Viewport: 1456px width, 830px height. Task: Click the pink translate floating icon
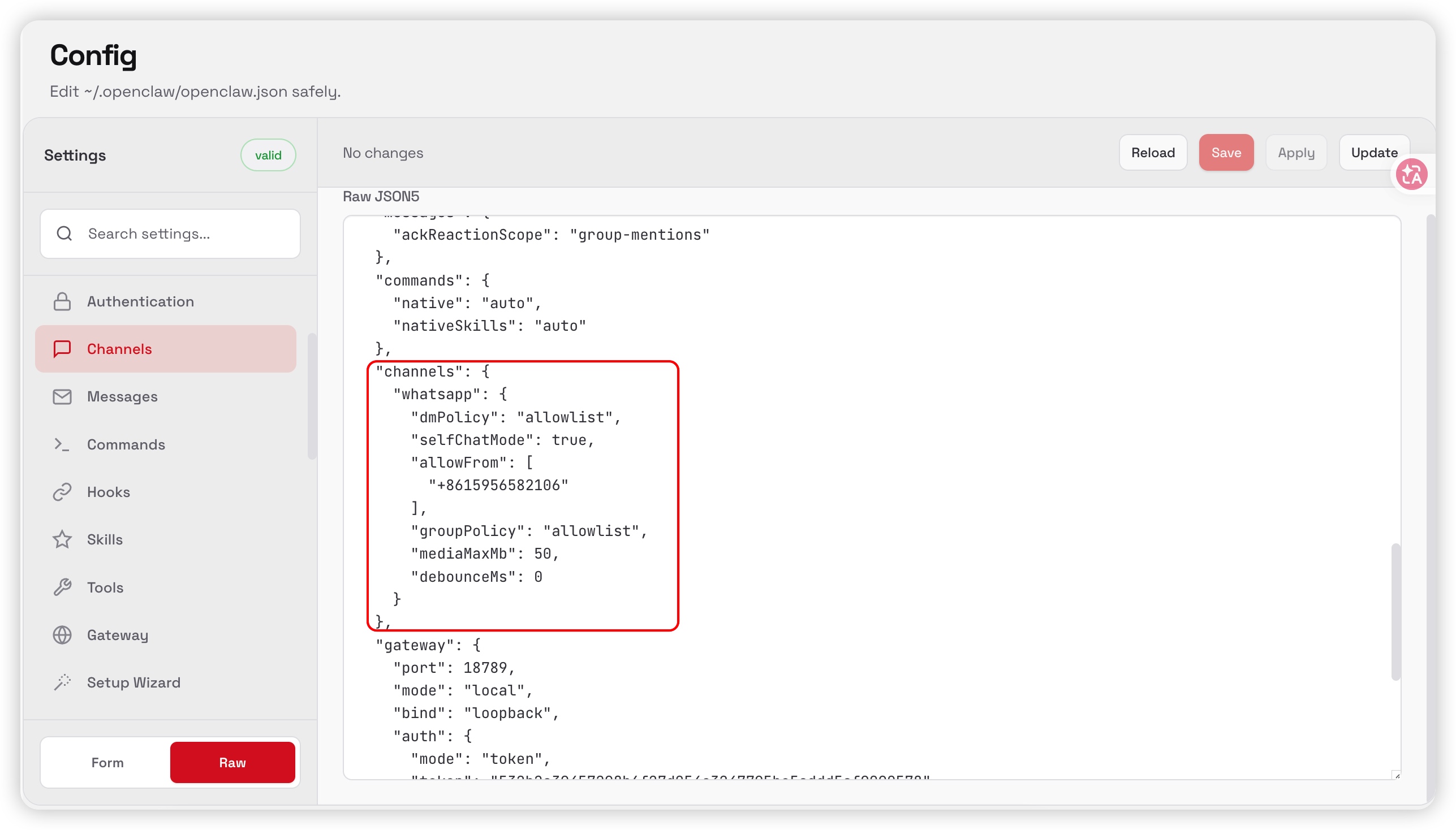coord(1411,175)
